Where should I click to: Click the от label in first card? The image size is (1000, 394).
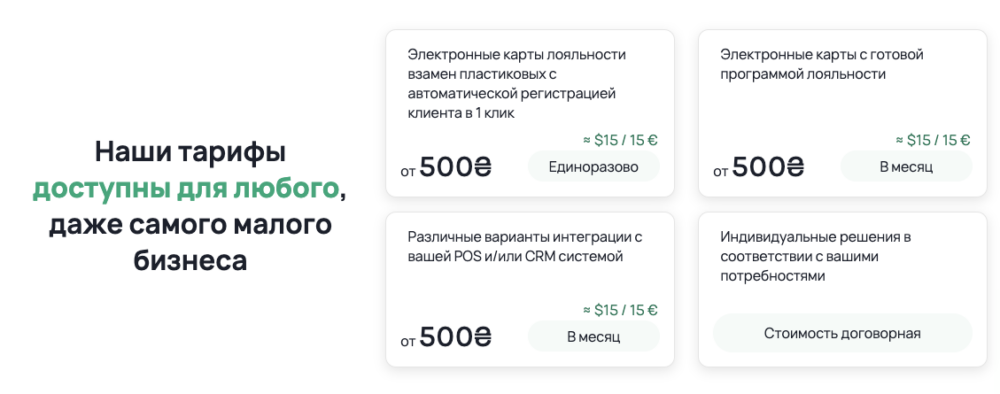(408, 171)
